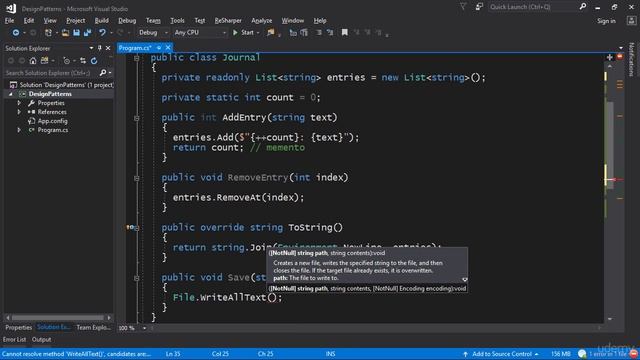Viewport: 640px width, 360px height.
Task: Collapse the DesignPatterns project node
Action: (11, 94)
